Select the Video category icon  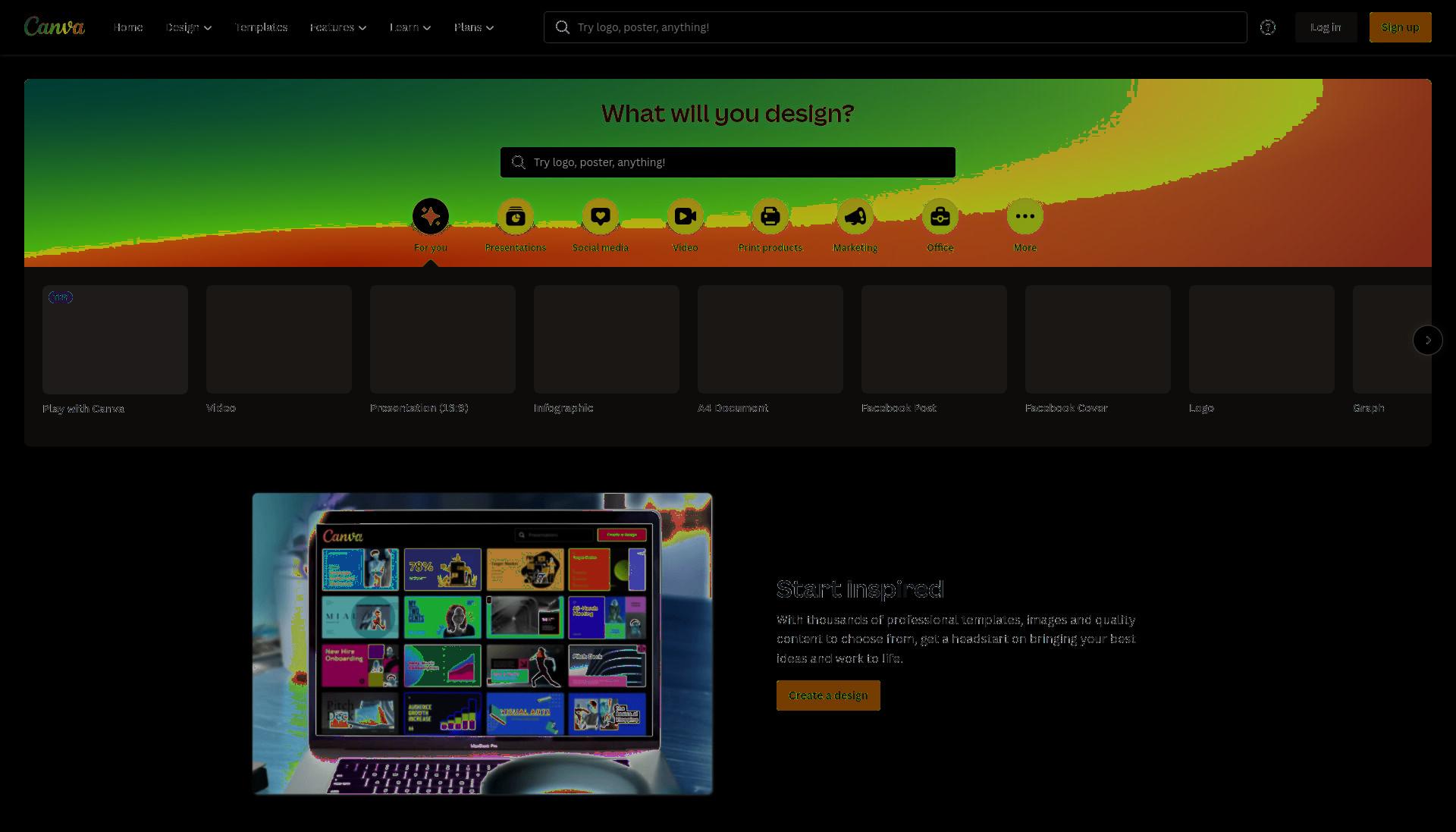point(686,217)
